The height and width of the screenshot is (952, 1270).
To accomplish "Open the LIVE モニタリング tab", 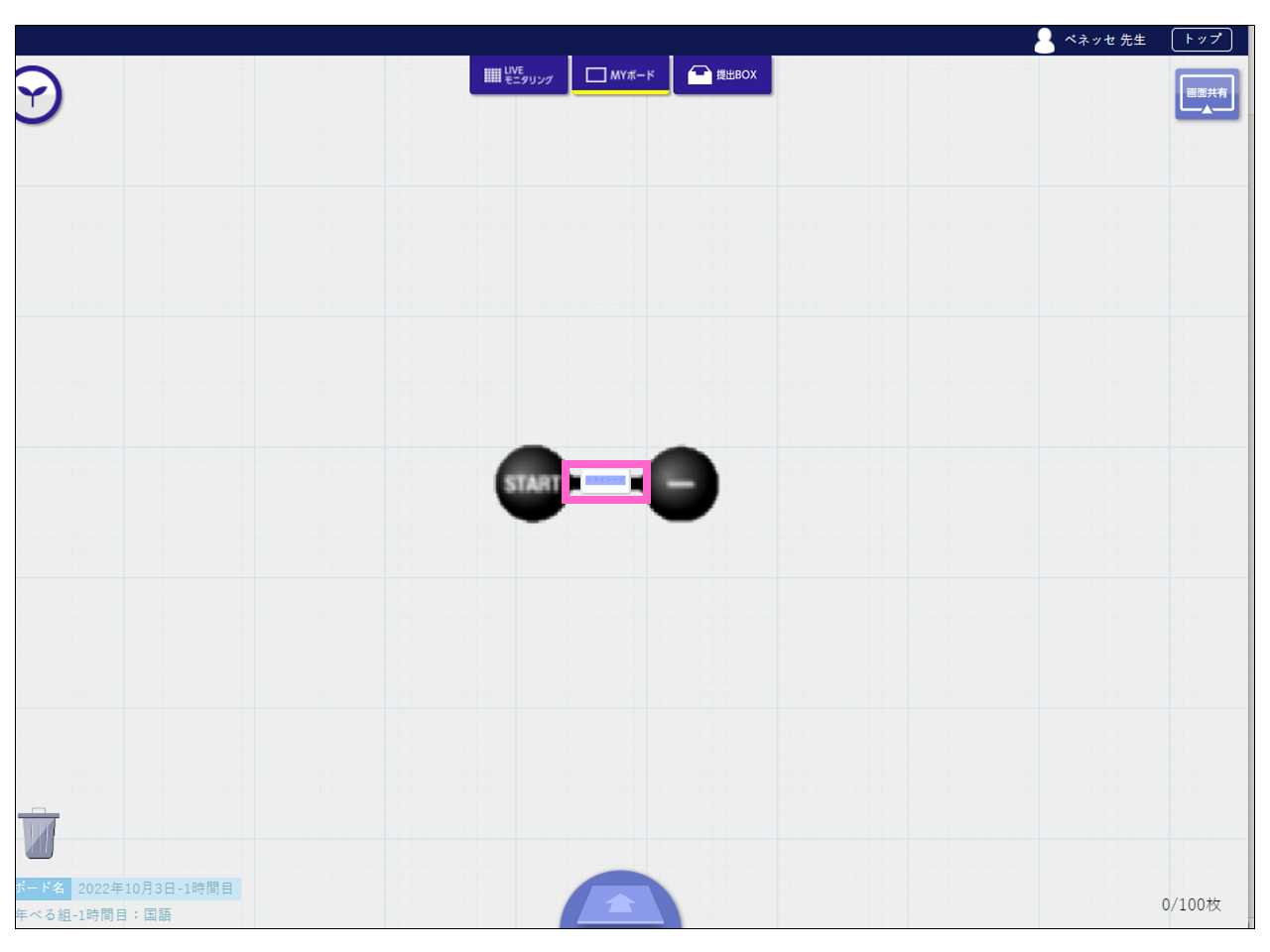I will (519, 75).
